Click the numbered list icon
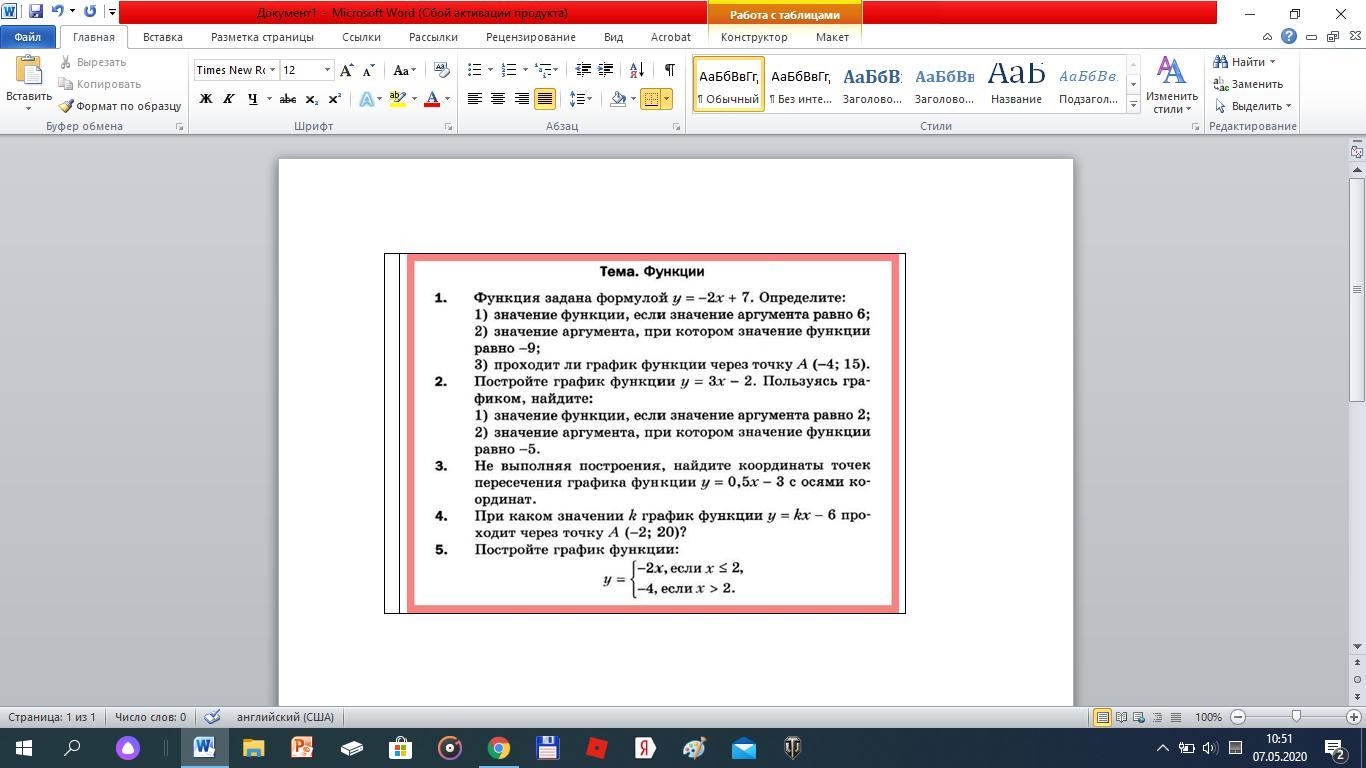 coord(509,70)
